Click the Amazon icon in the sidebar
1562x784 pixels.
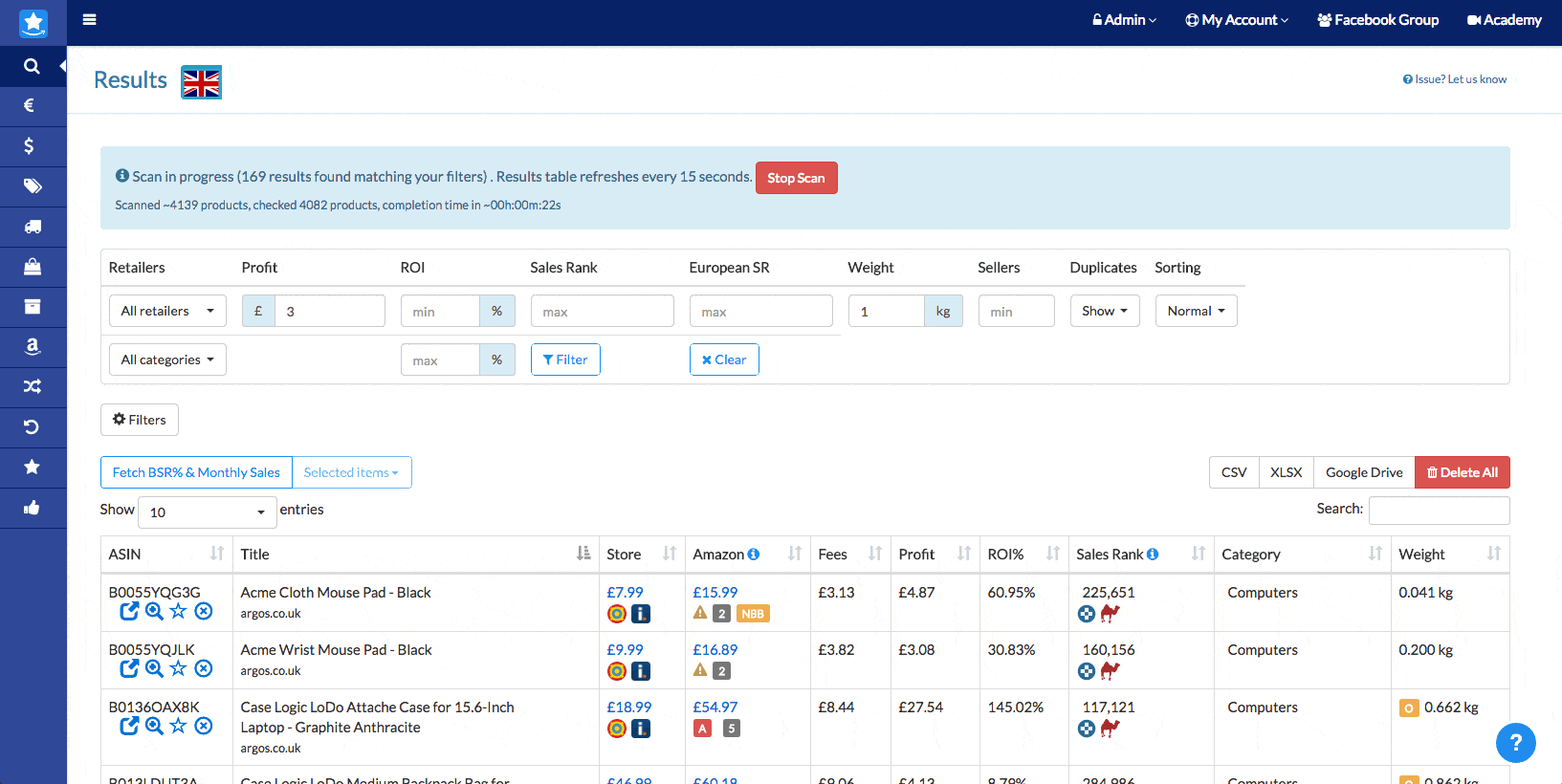33,346
